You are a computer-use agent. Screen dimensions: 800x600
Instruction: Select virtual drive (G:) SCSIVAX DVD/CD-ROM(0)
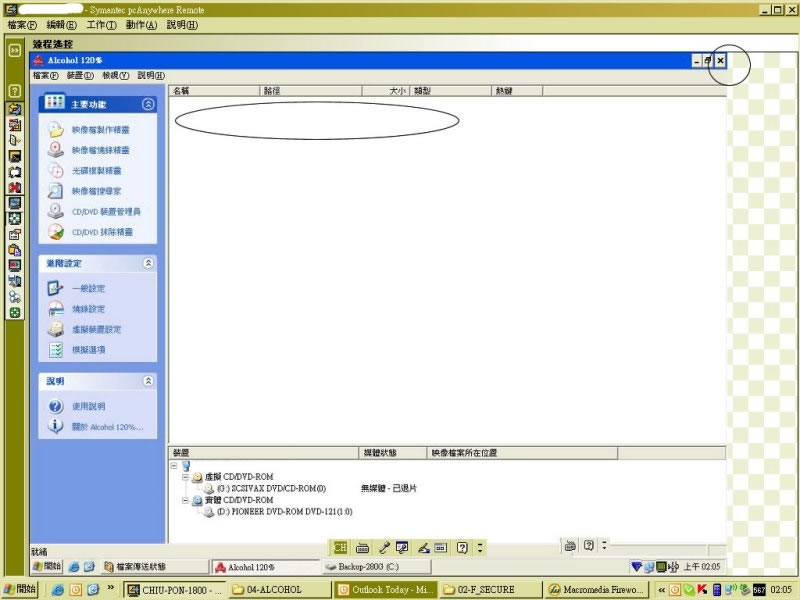[271, 488]
